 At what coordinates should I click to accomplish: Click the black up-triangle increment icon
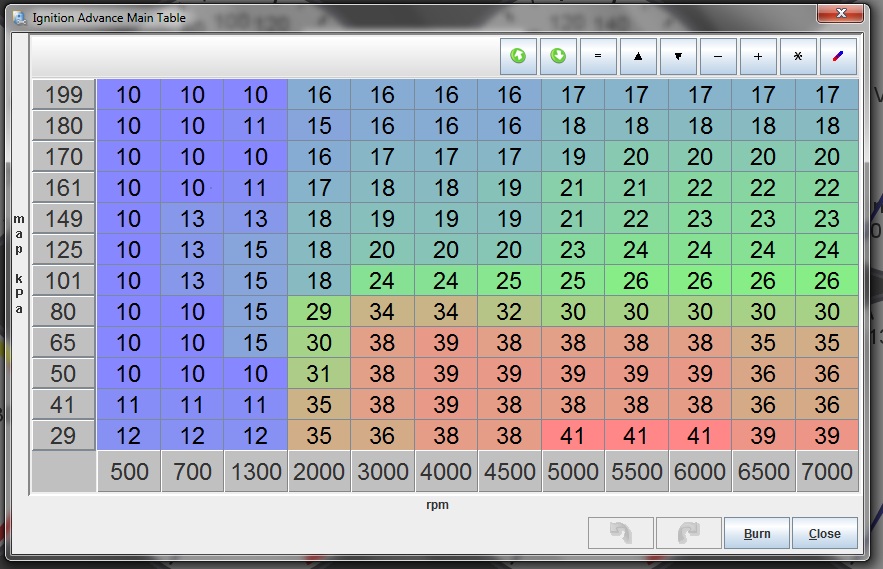tap(638, 56)
